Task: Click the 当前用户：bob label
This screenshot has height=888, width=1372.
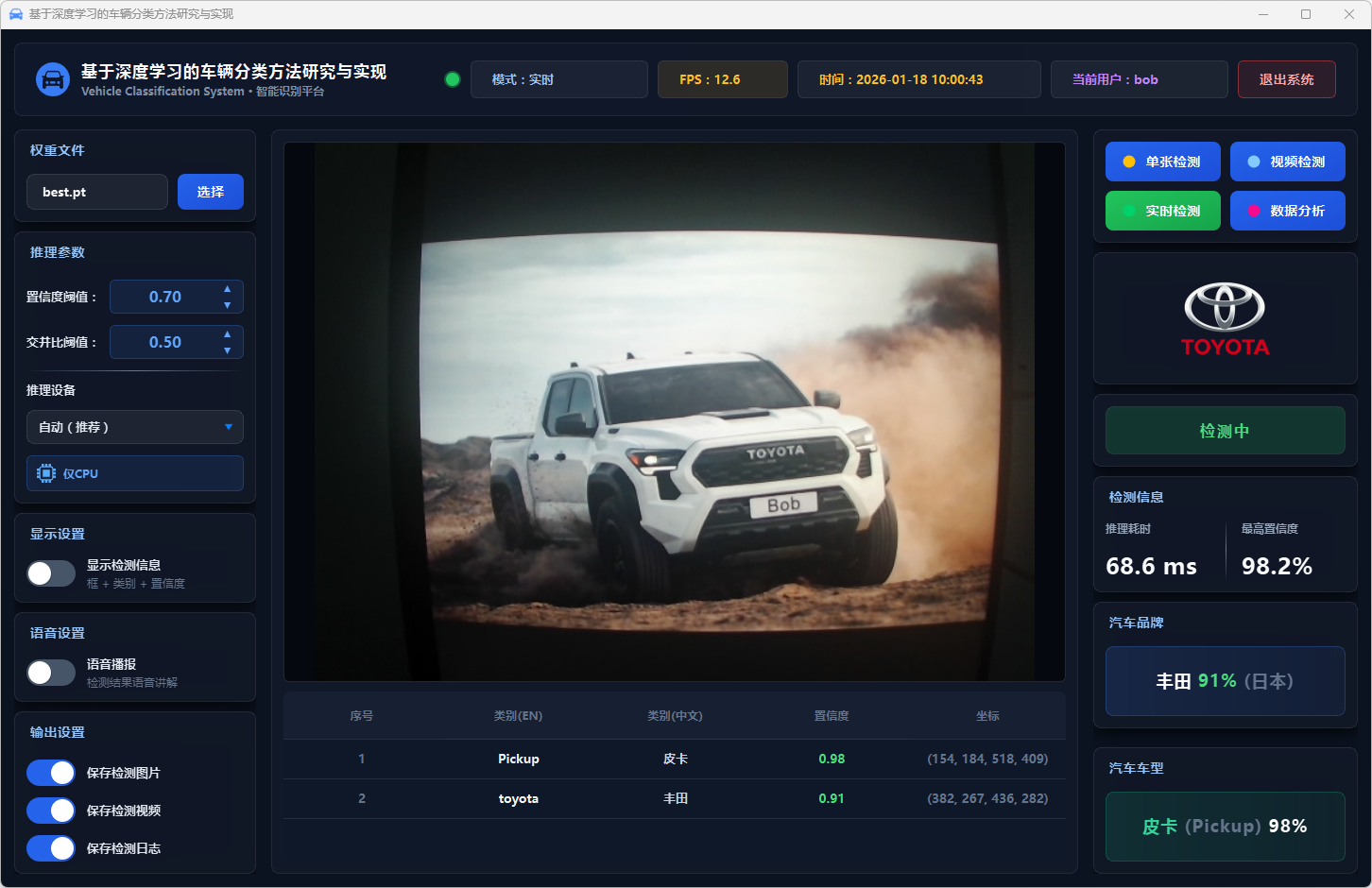Action: pos(1140,79)
